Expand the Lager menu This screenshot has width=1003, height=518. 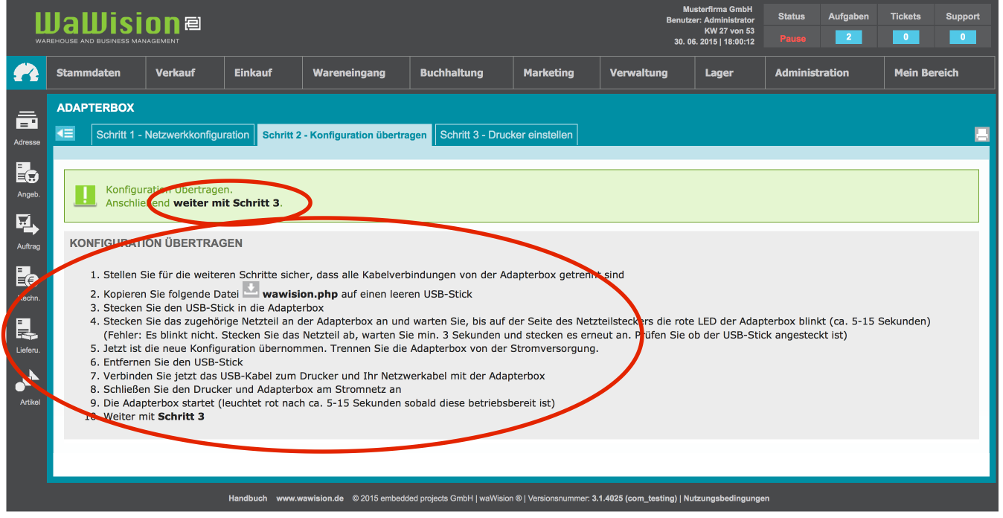pos(718,73)
